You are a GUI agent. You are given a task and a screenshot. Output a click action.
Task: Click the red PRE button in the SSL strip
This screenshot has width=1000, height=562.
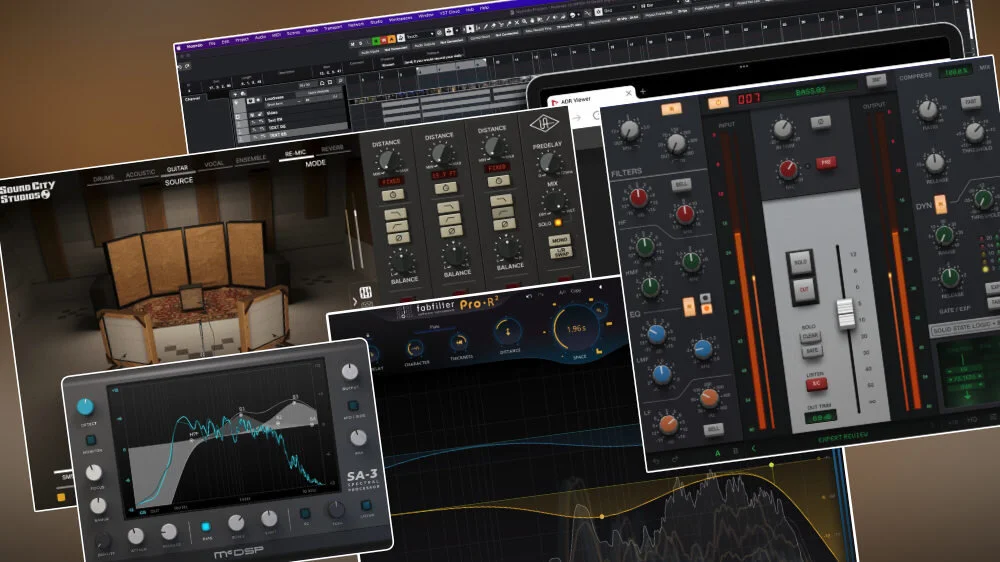click(x=825, y=163)
